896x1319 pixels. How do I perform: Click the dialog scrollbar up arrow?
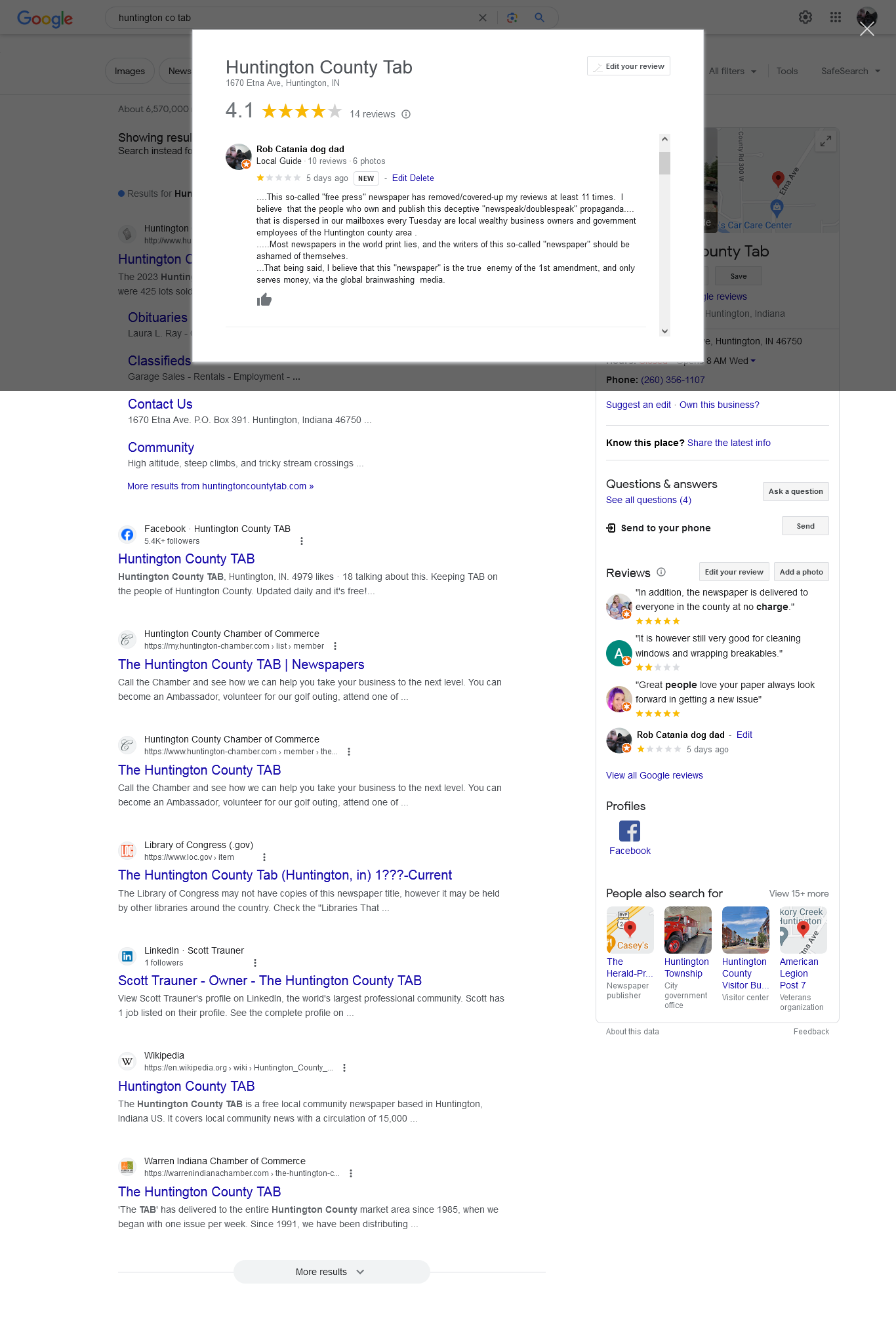coord(664,139)
